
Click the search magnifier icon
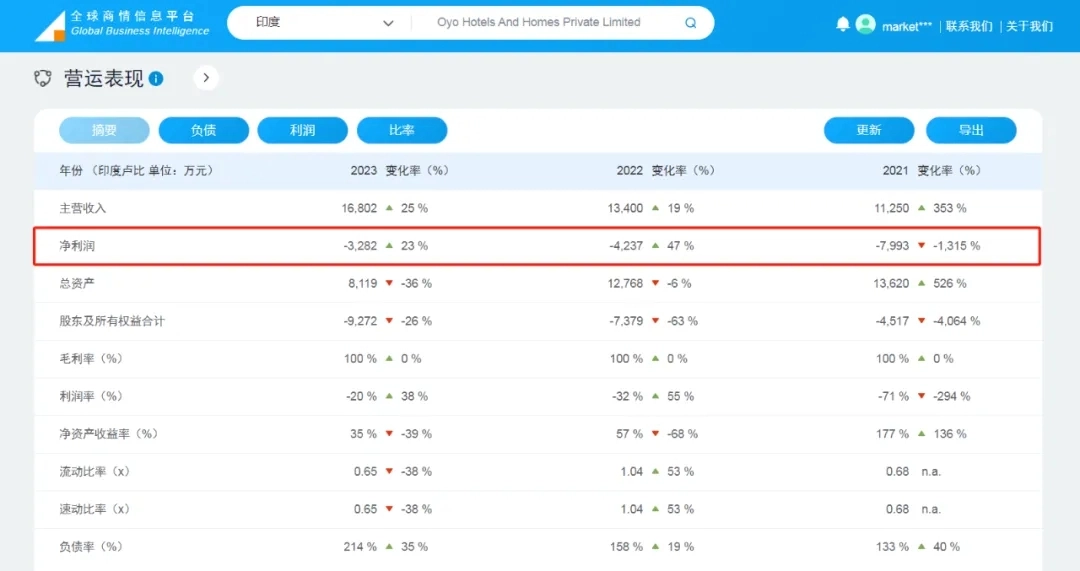690,23
